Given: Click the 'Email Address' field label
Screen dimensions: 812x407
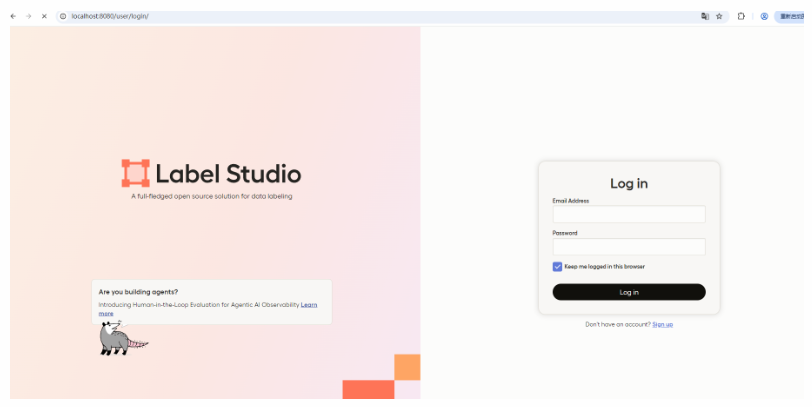Looking at the screenshot, I should click(571, 200).
